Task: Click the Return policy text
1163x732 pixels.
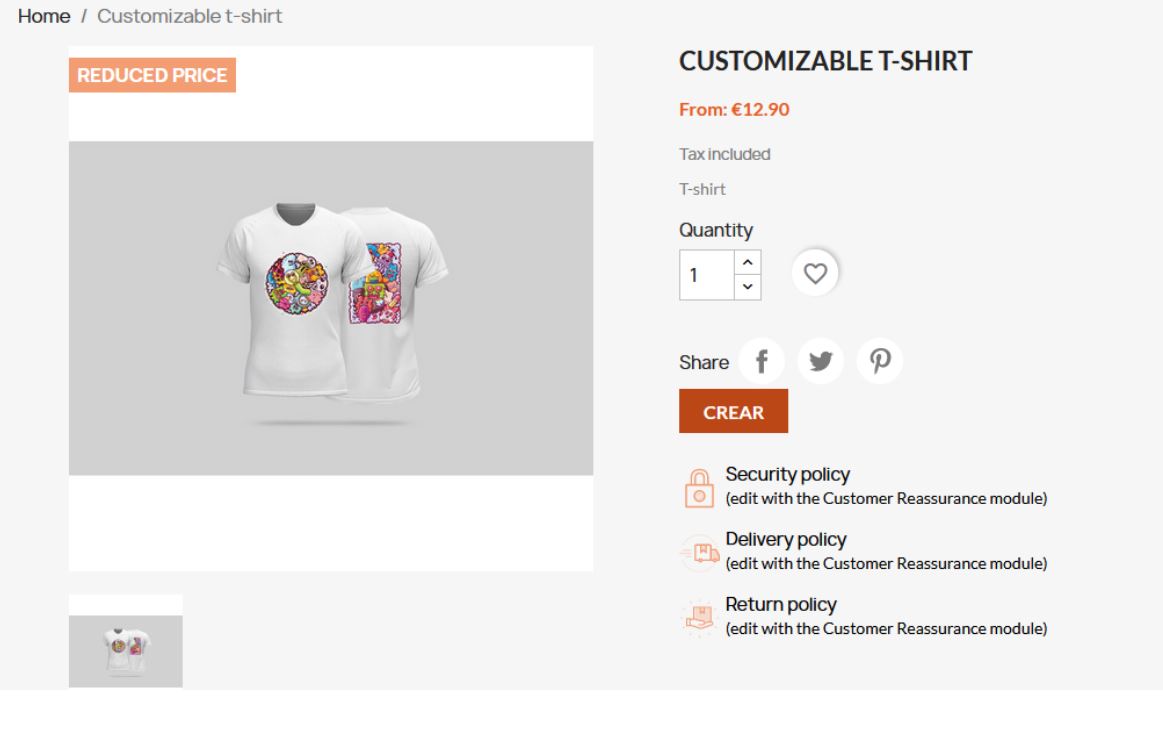Action: (x=781, y=604)
